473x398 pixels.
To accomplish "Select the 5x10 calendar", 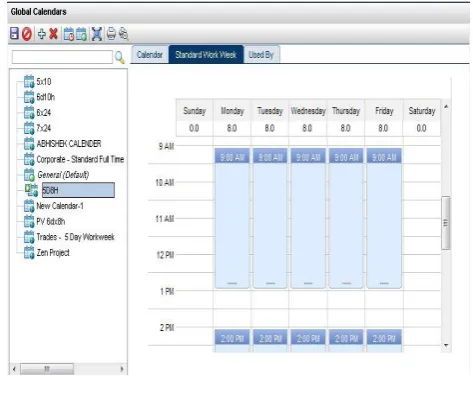I will click(x=44, y=82).
